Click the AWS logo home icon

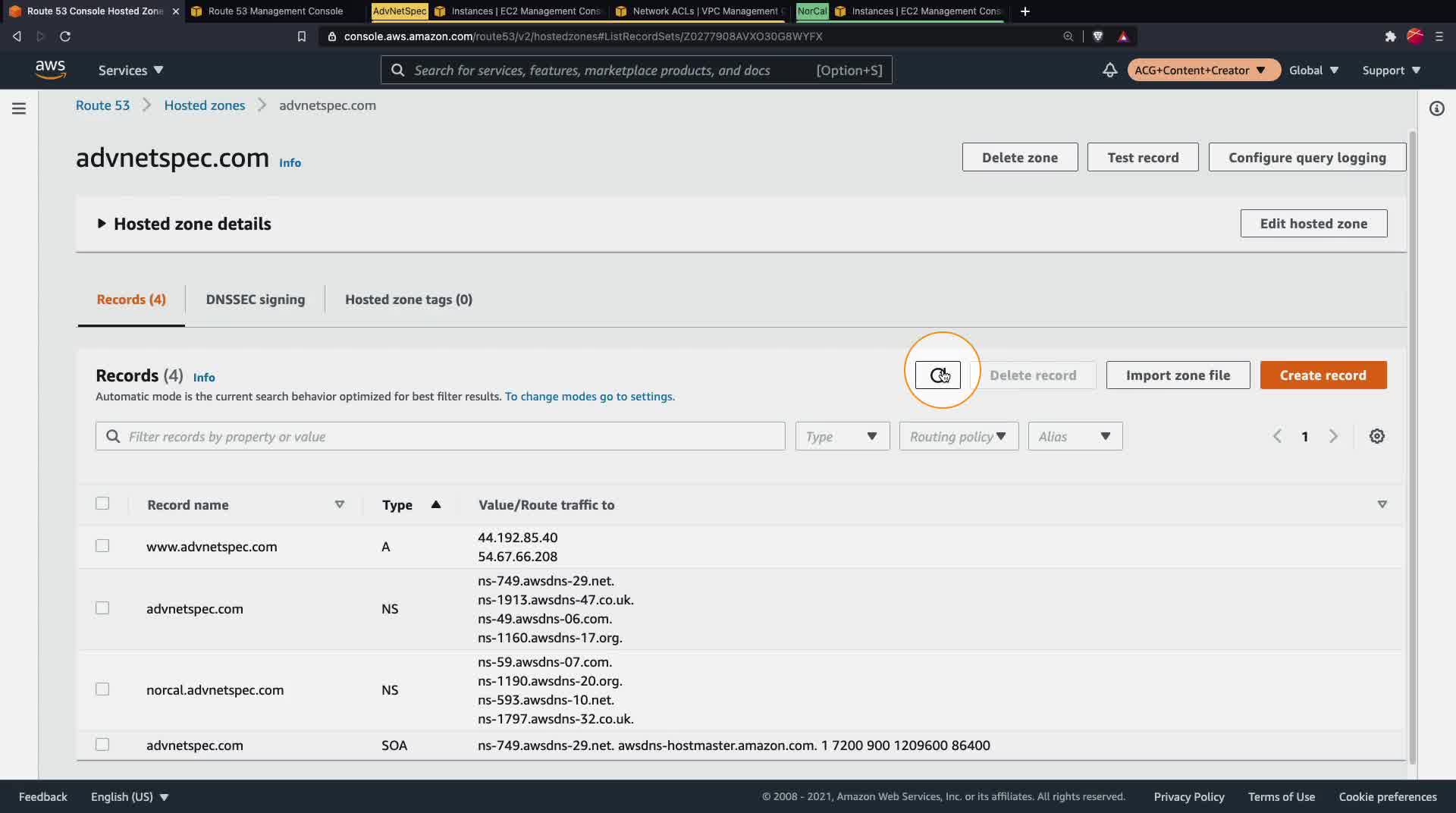pos(50,70)
